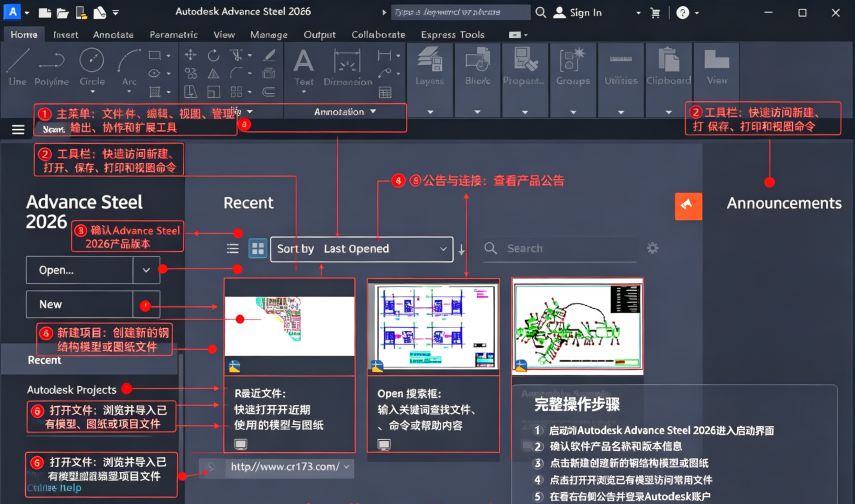The image size is (855, 504).
Task: Select the Copy circles tool icon
Action: pyautogui.click(x=190, y=73)
